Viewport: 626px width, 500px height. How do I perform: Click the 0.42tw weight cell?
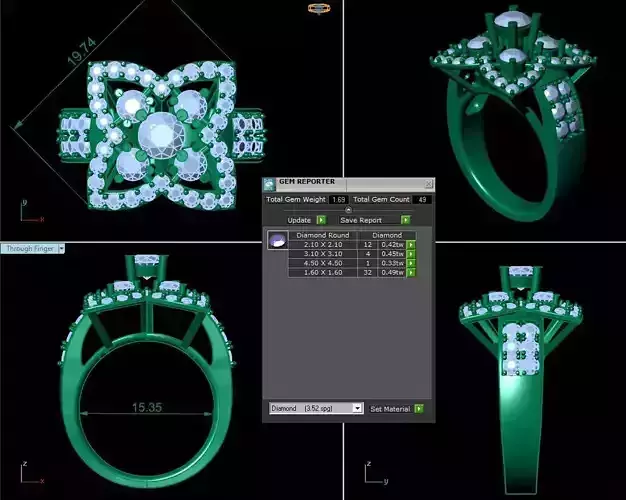[x=392, y=244]
